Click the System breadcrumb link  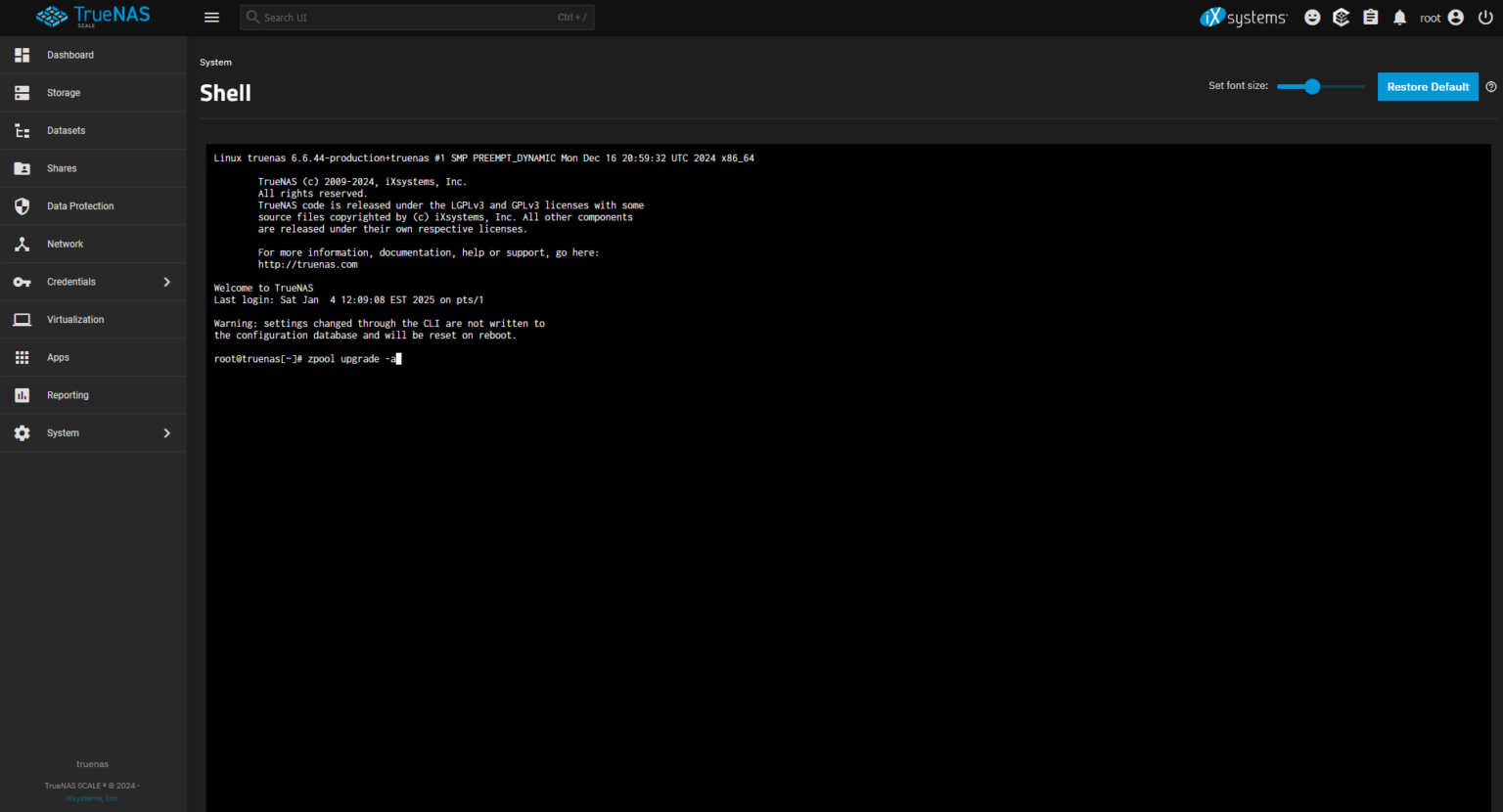pyautogui.click(x=215, y=62)
